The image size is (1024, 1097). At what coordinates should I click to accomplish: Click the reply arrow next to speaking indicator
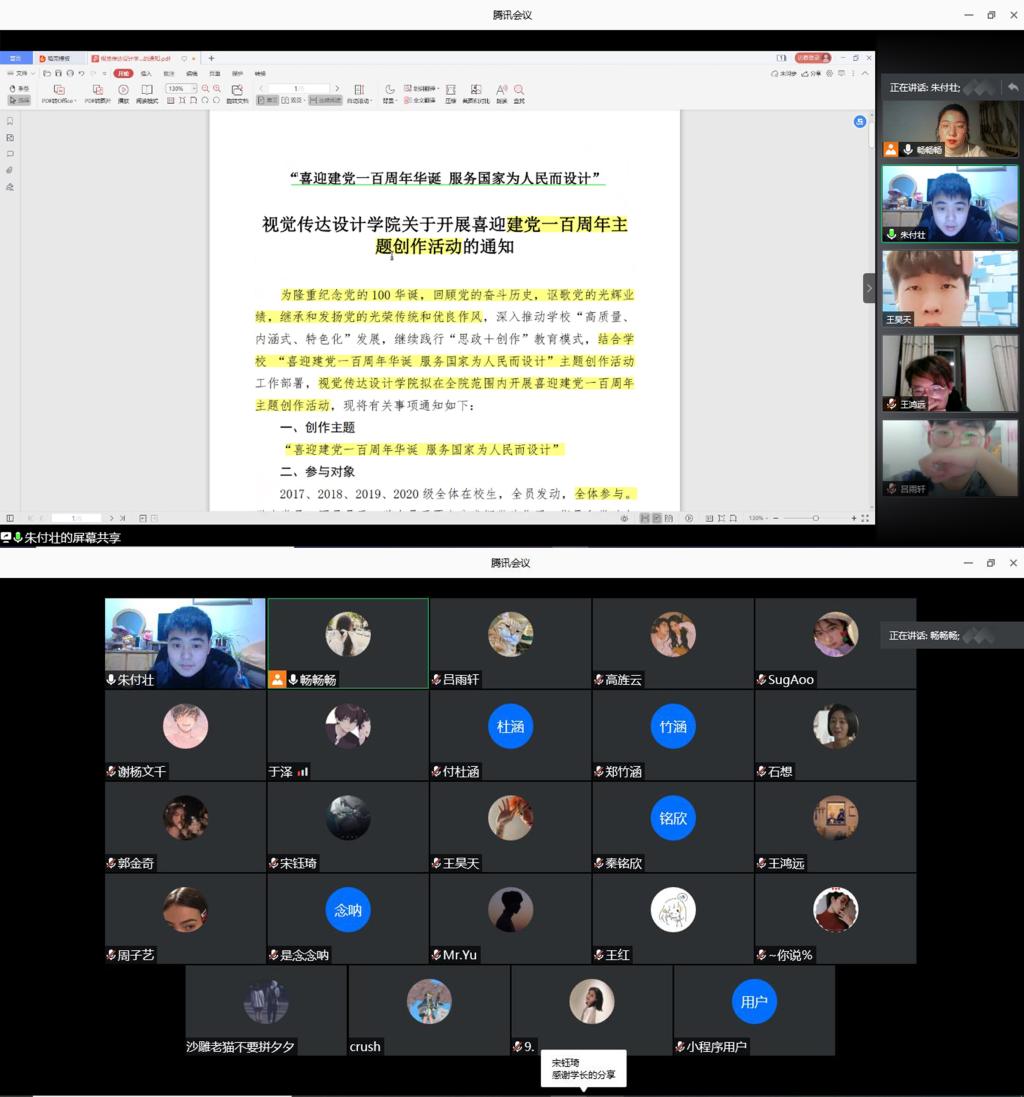point(1012,87)
